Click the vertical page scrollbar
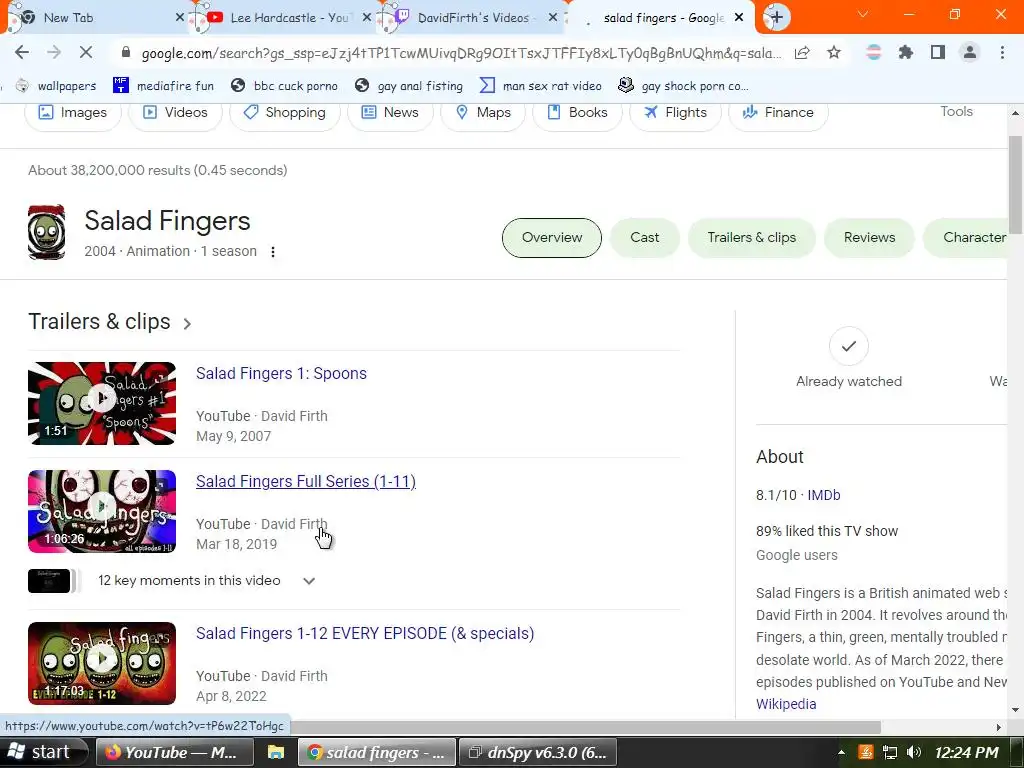This screenshot has height=768, width=1024. 1015,185
